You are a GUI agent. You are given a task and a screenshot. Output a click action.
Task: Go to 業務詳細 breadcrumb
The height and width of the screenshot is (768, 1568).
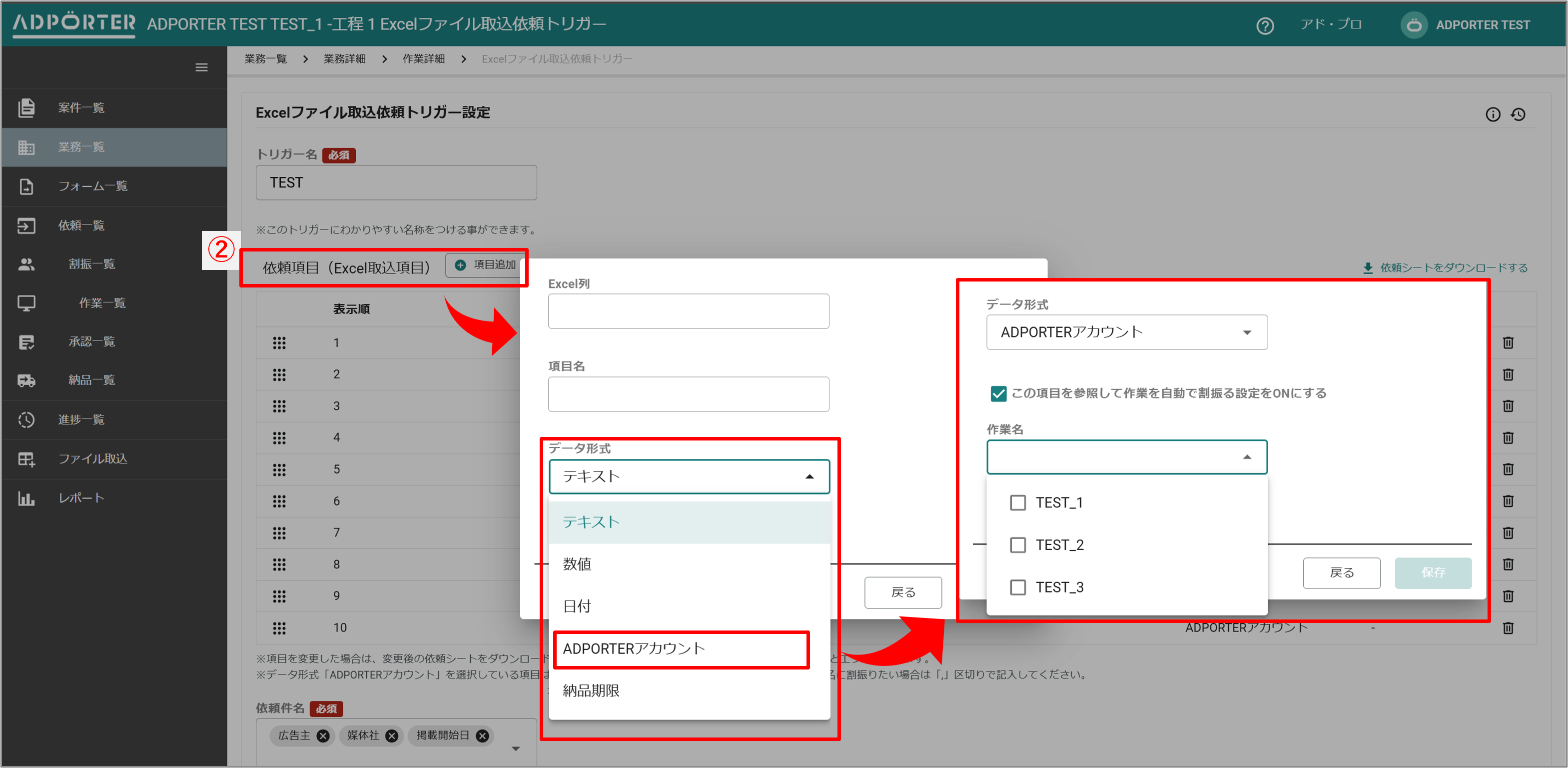tap(344, 59)
